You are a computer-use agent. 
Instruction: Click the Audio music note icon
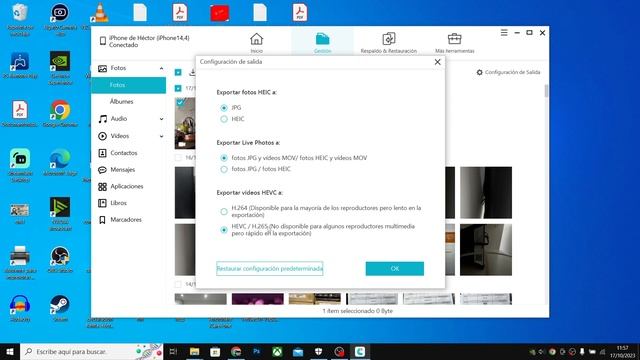tap(102, 119)
